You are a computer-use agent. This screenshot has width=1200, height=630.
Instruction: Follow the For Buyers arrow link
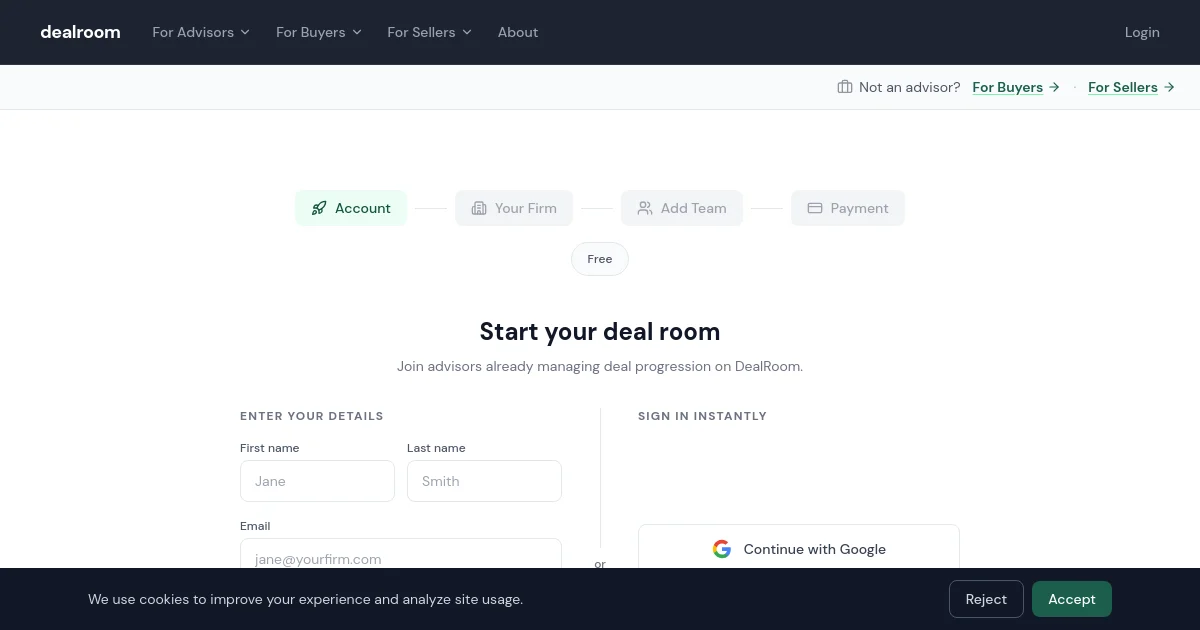(x=1016, y=87)
